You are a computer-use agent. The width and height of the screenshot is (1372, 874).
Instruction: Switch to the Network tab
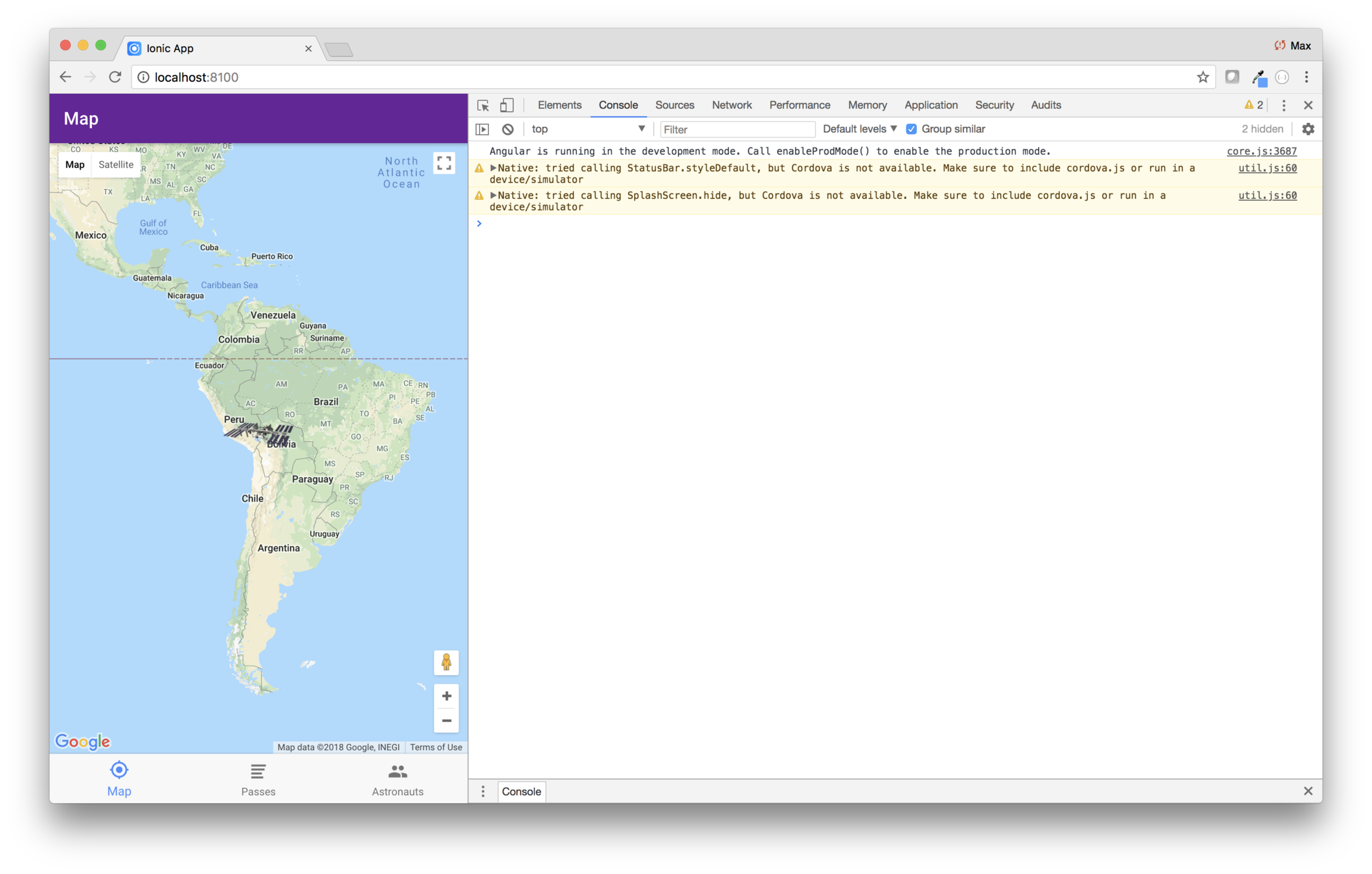(x=732, y=106)
